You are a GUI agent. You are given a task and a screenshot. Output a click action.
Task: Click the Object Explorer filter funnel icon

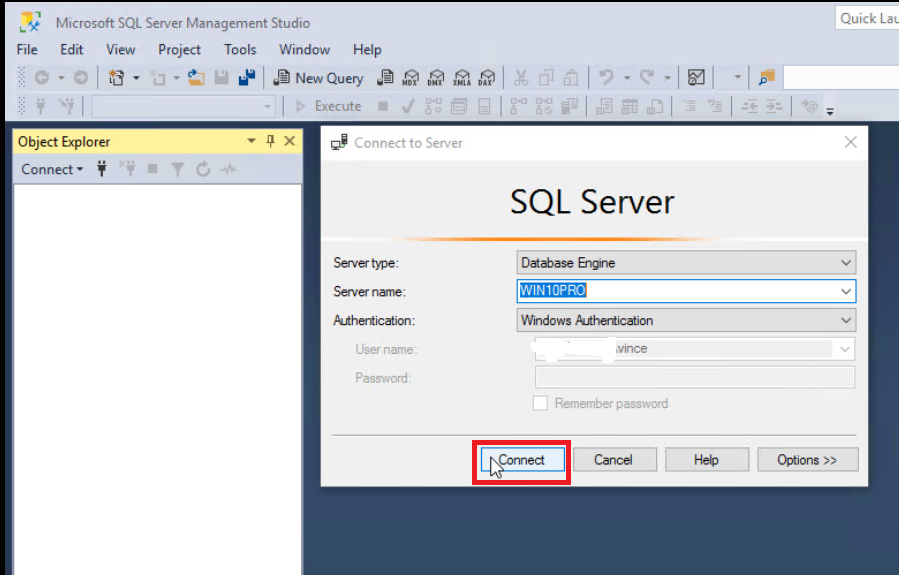[178, 169]
